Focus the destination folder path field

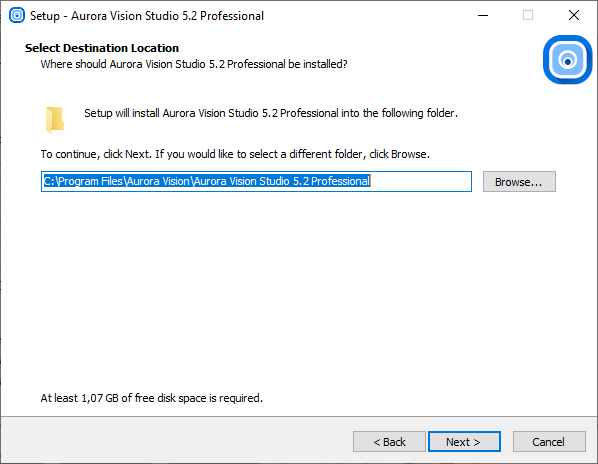click(256, 181)
